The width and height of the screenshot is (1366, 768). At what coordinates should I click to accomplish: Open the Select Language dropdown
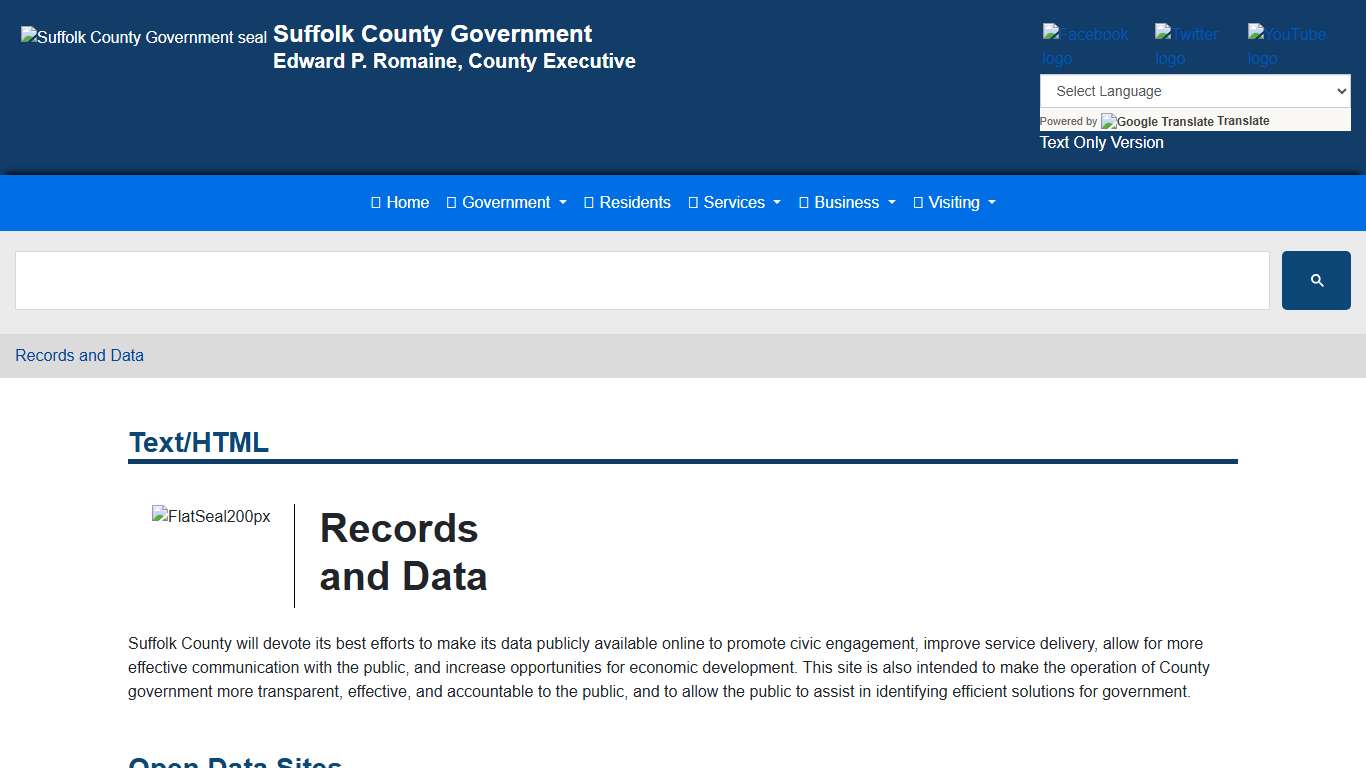(x=1195, y=90)
